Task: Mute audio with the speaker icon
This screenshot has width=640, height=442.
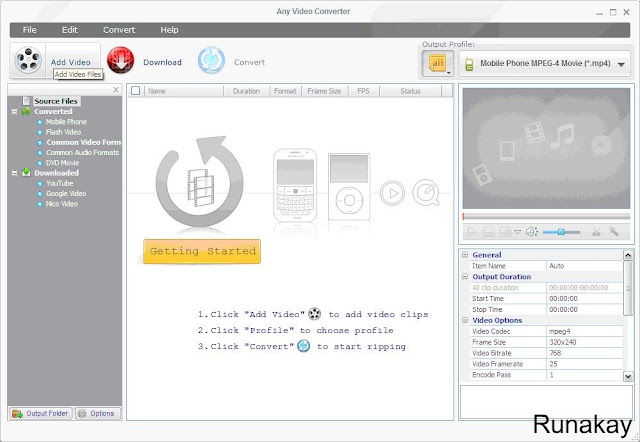Action: 531,232
